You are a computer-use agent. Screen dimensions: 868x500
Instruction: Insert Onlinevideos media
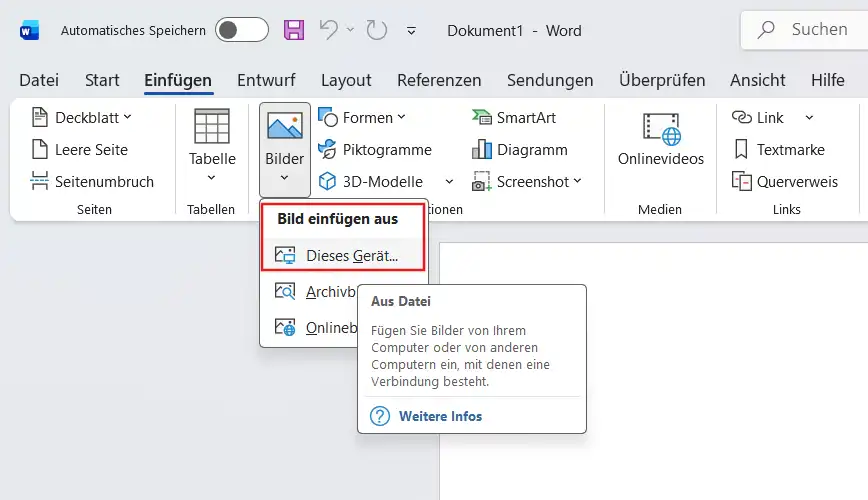pos(660,139)
